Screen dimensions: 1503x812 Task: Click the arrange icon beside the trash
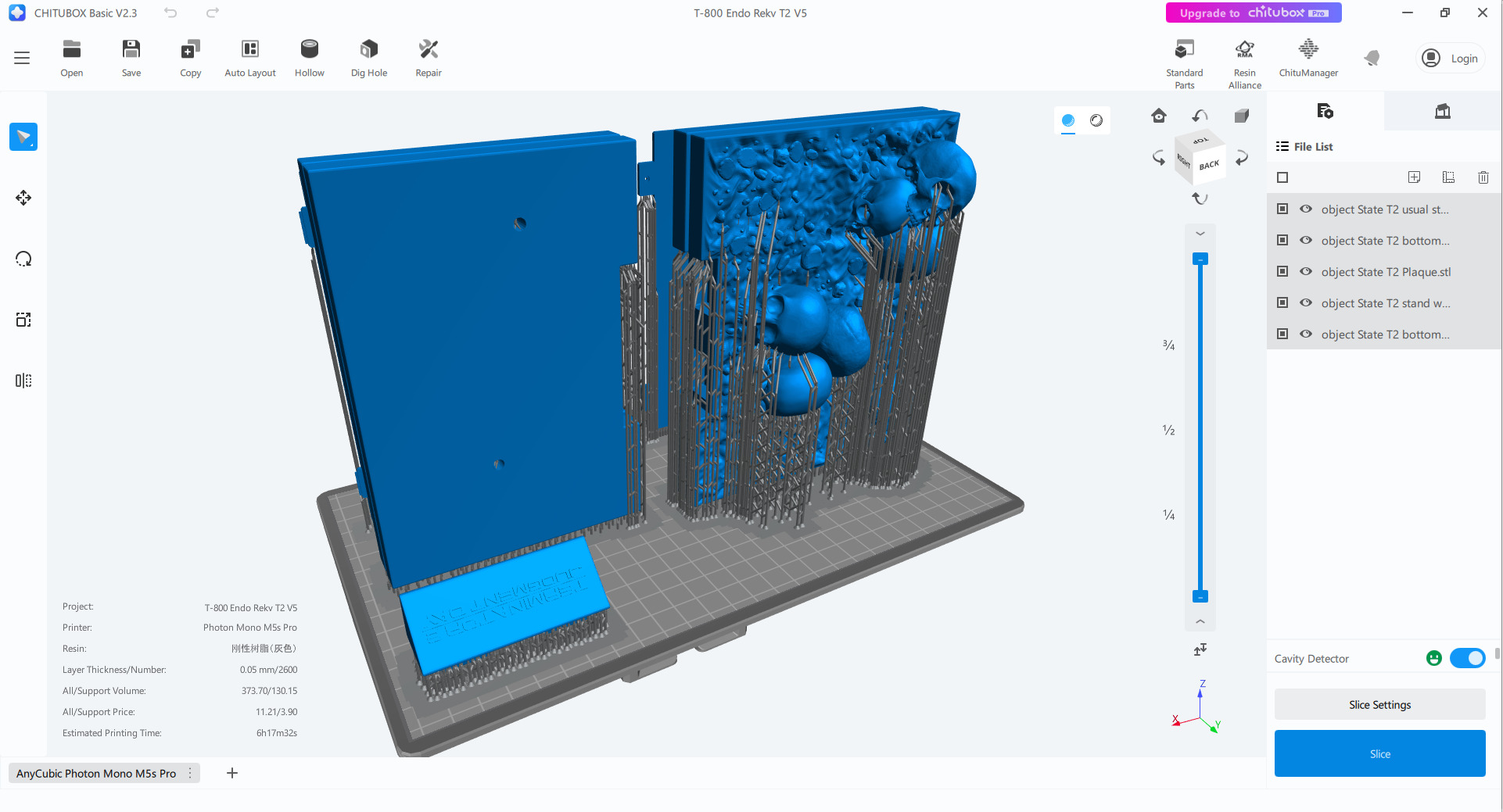[x=1448, y=177]
